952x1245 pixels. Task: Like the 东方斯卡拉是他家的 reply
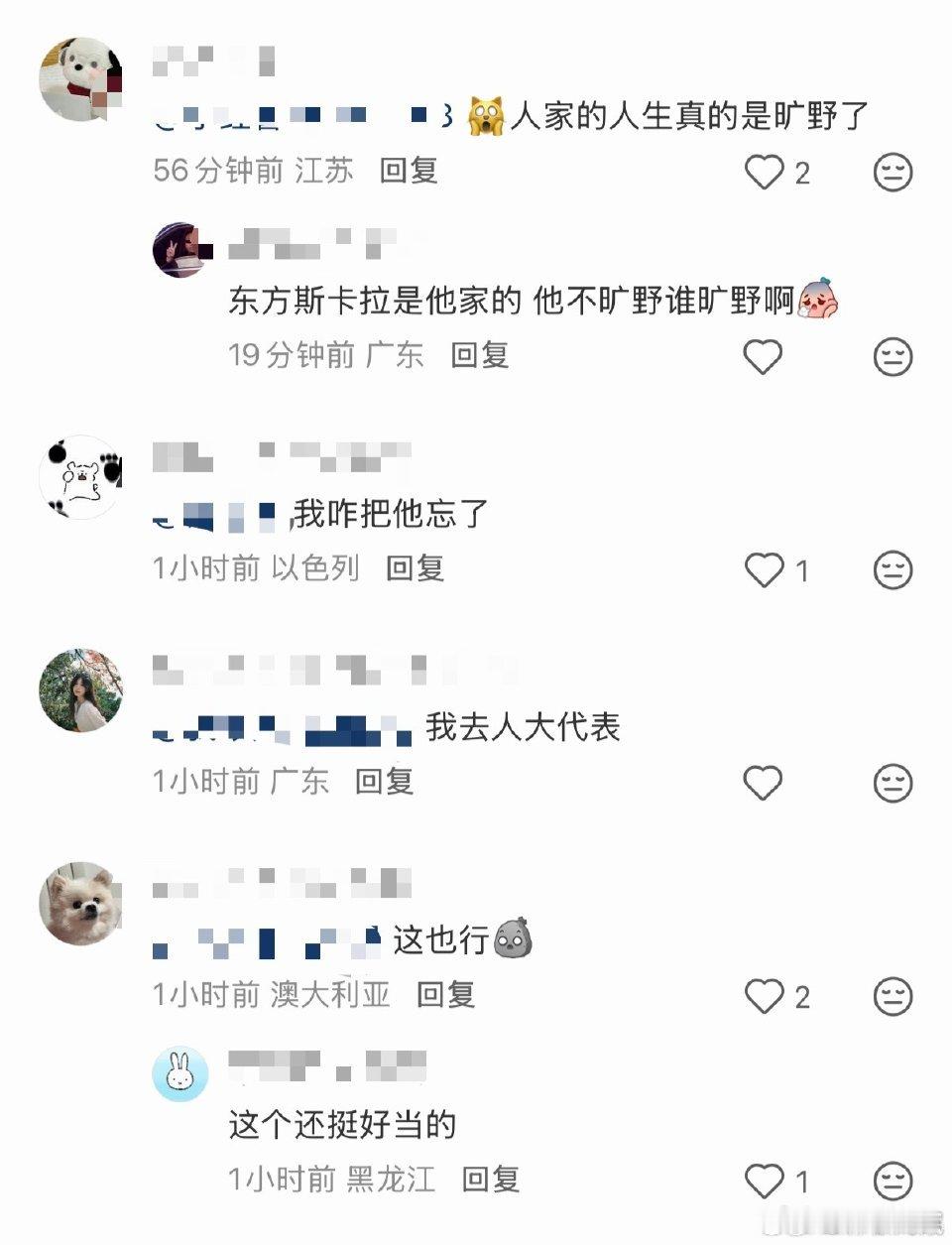764,357
